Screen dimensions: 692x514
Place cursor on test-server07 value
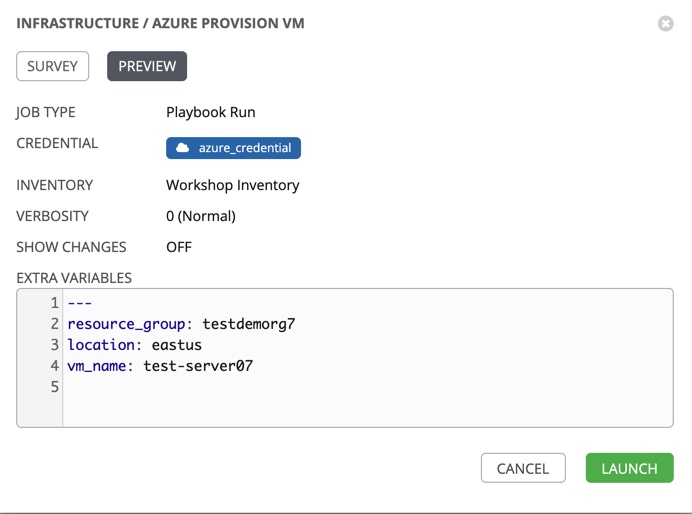coord(198,366)
